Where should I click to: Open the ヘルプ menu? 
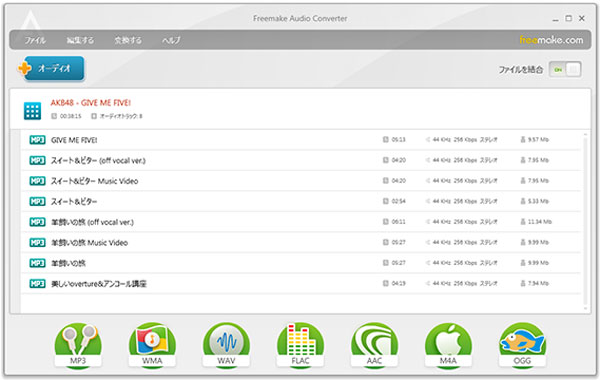171,40
